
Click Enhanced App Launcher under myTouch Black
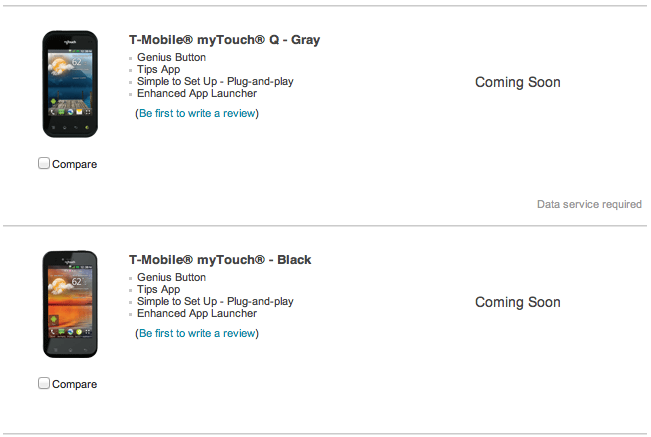click(x=197, y=313)
